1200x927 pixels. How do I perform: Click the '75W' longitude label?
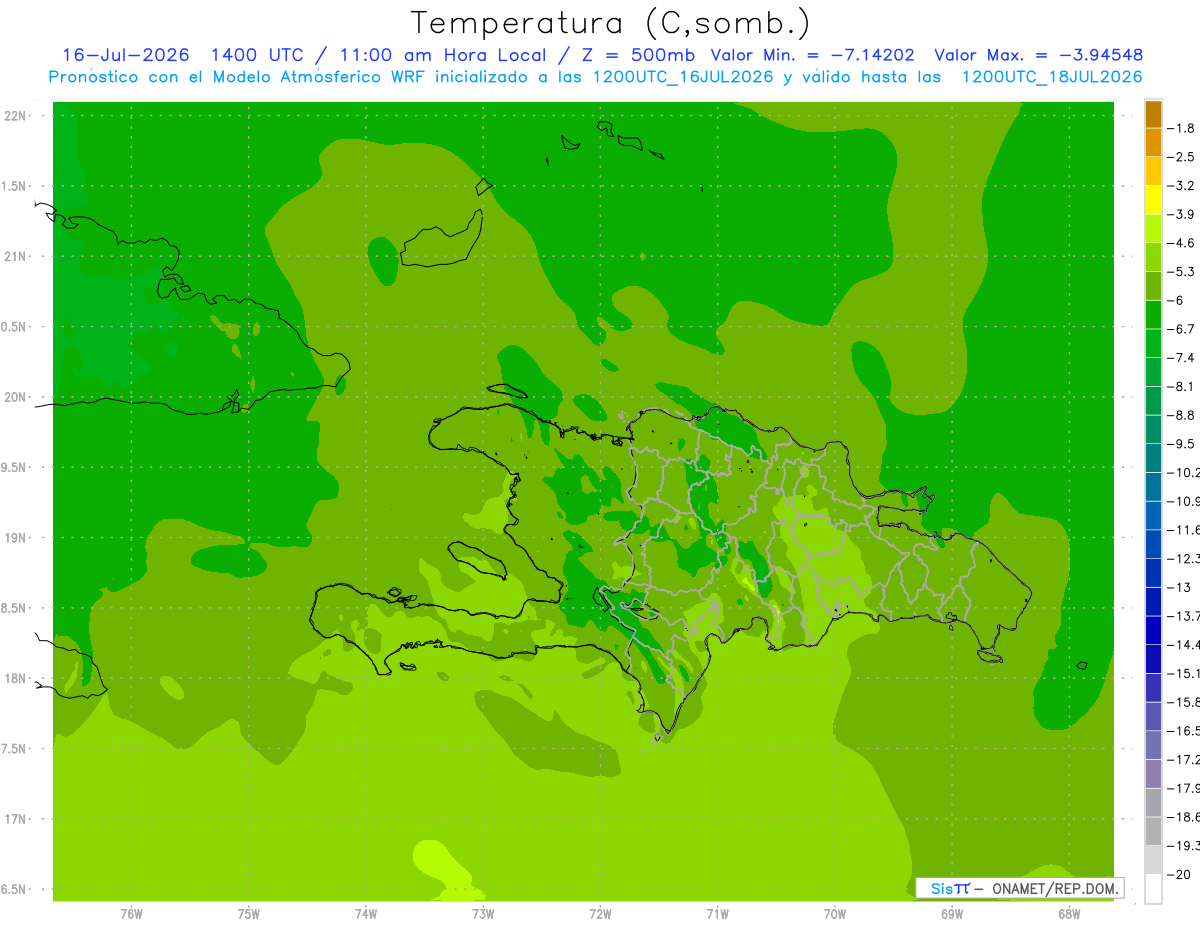coord(249,913)
